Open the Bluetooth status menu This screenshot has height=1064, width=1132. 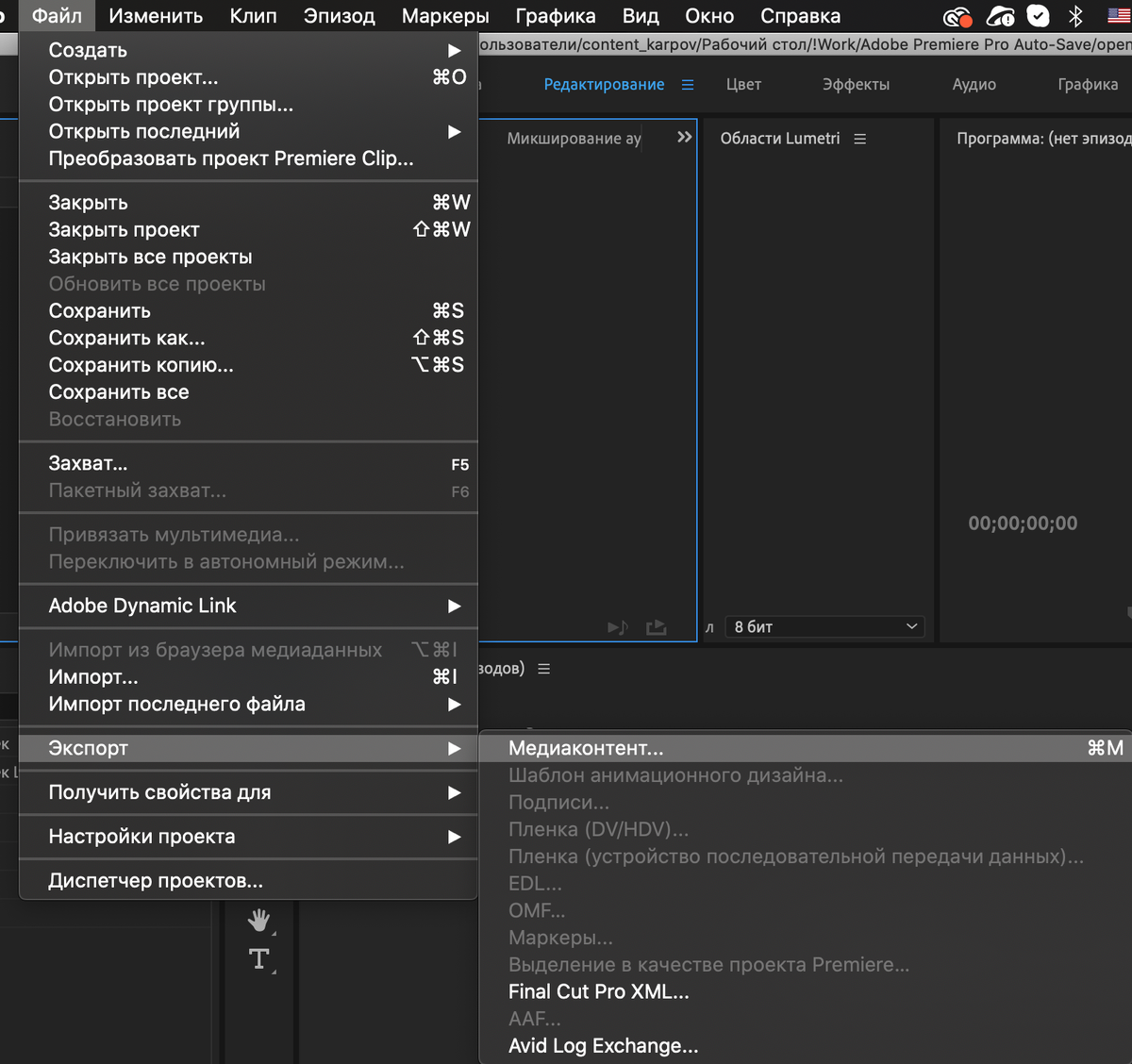(1075, 16)
